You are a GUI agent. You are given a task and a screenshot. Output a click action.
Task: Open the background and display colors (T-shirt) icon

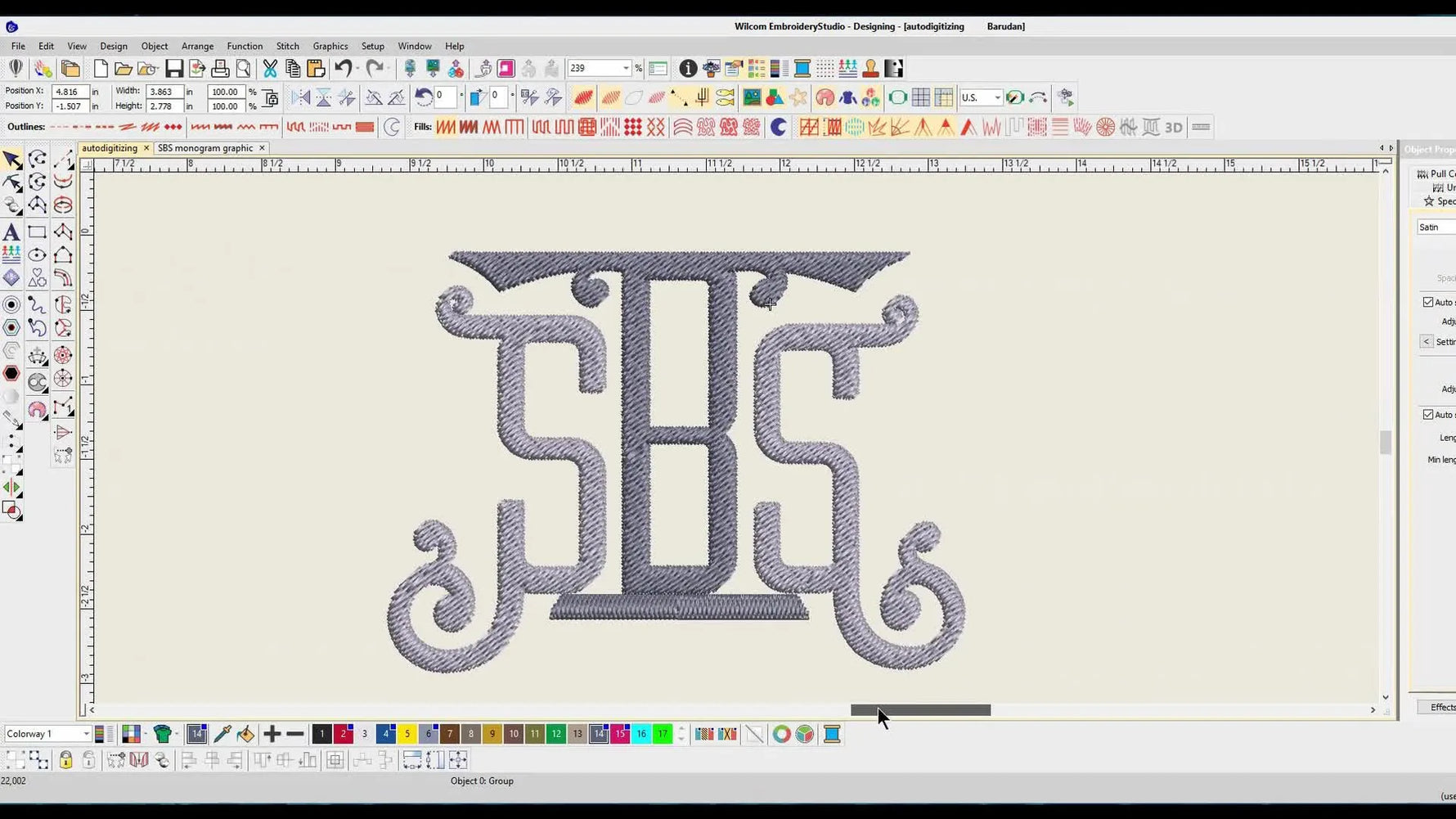point(163,735)
